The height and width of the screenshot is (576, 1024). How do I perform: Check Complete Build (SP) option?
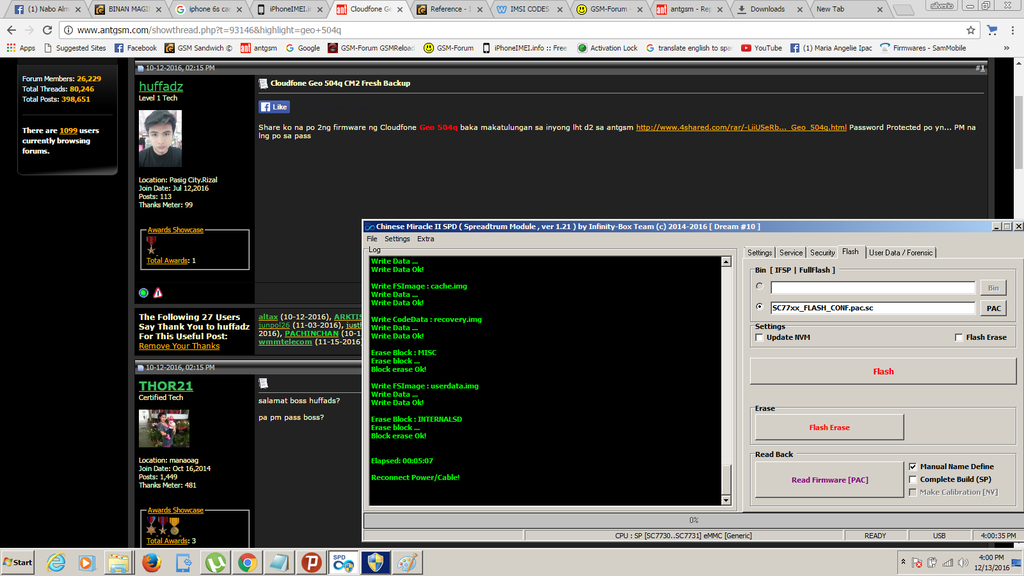click(912, 479)
